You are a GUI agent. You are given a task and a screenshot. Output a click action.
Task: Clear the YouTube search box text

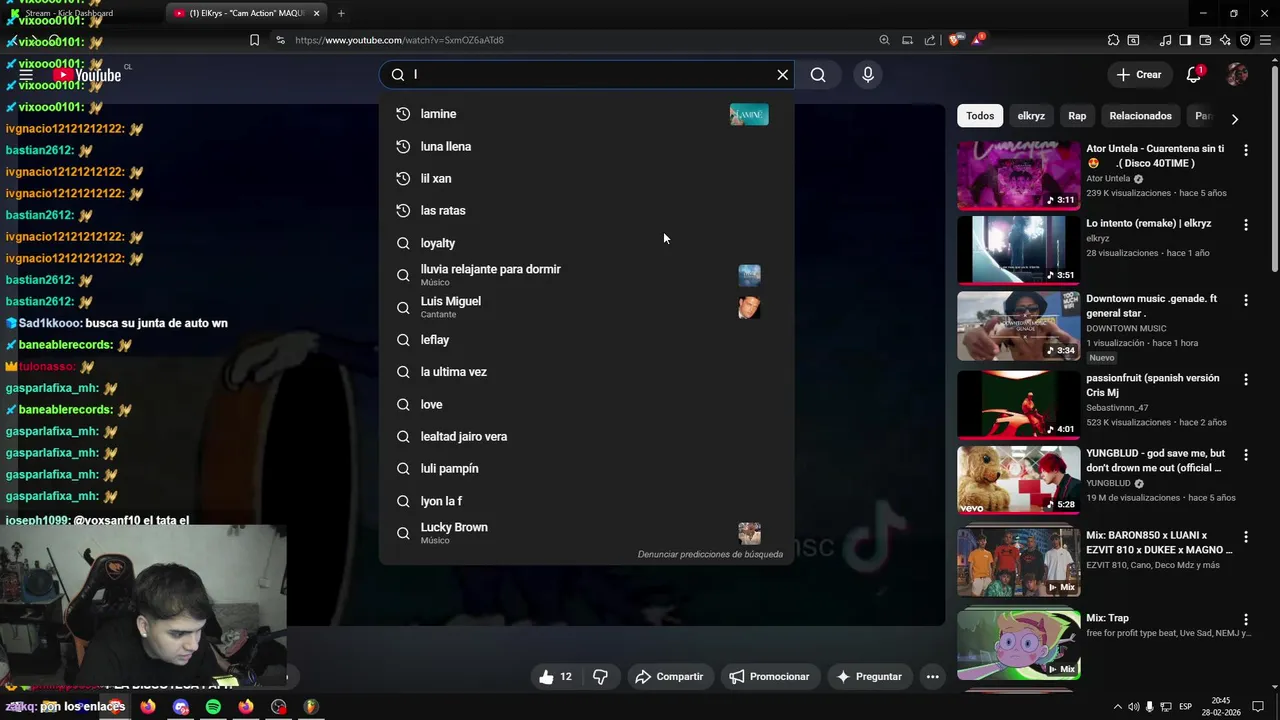coord(783,75)
